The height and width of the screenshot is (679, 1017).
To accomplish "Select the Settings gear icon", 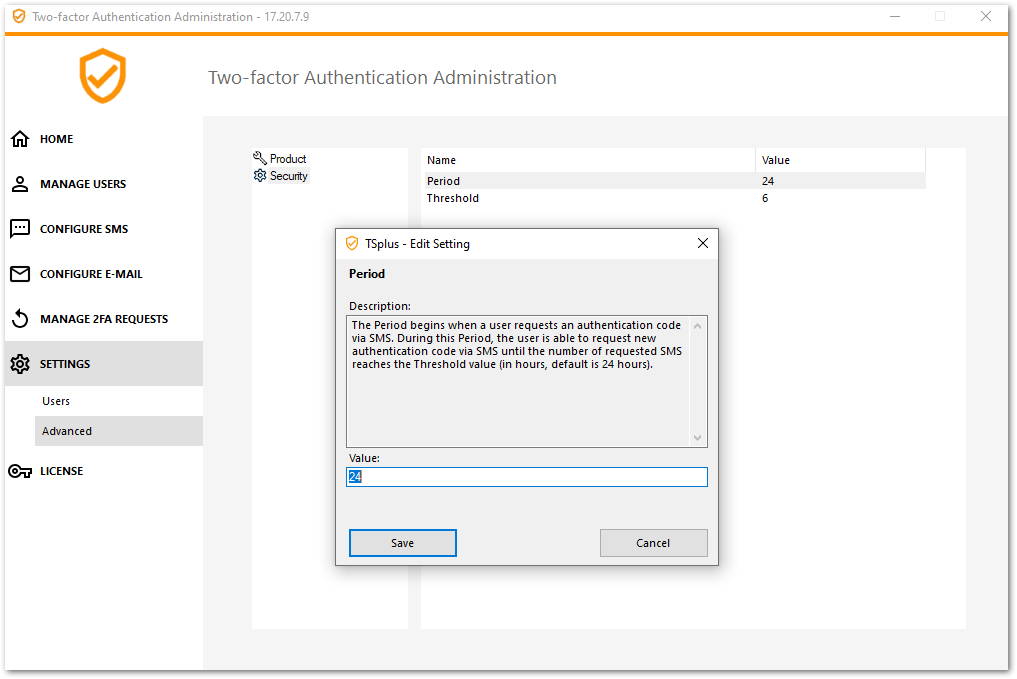I will tap(19, 363).
